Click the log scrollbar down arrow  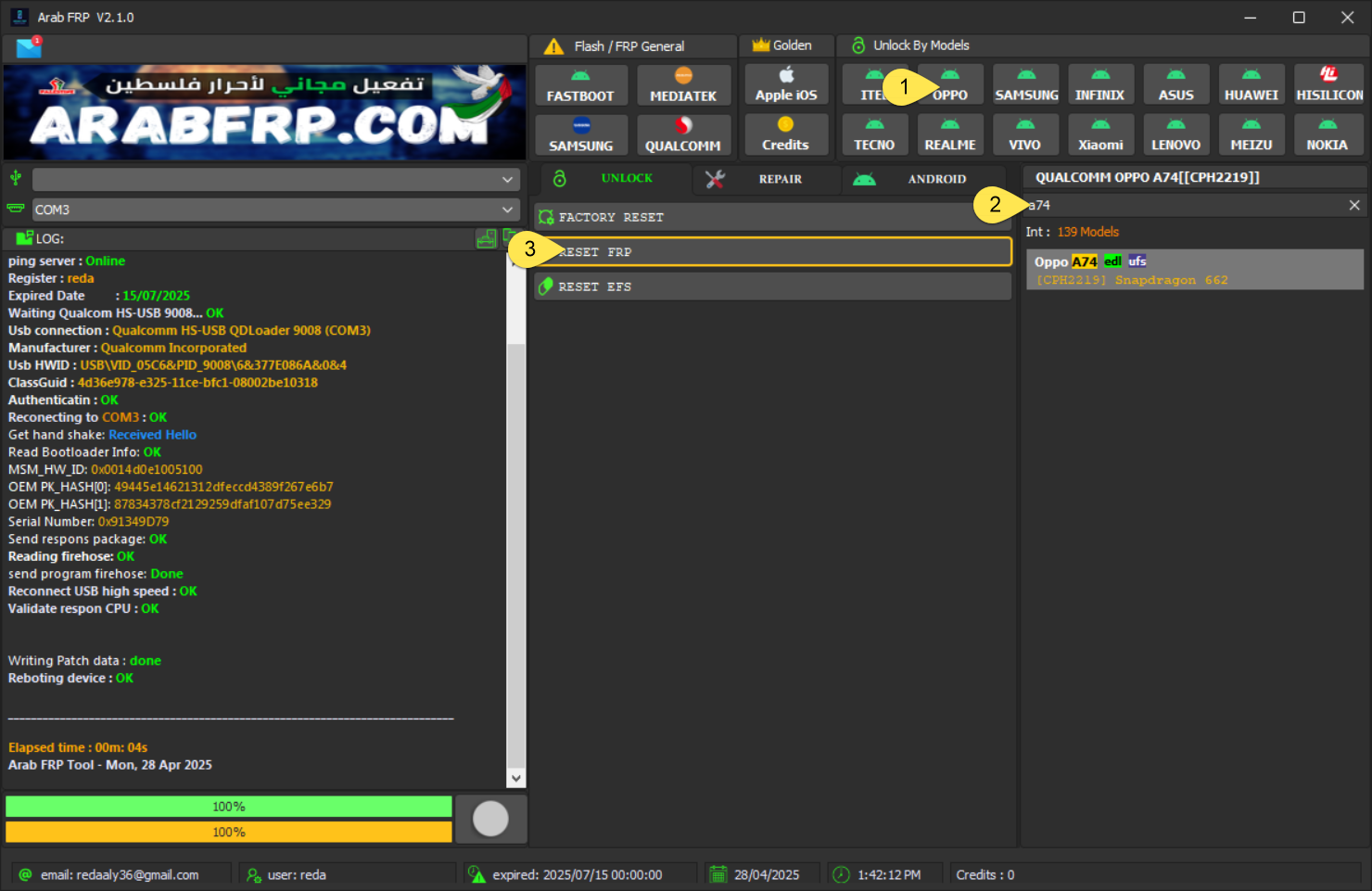click(x=516, y=778)
